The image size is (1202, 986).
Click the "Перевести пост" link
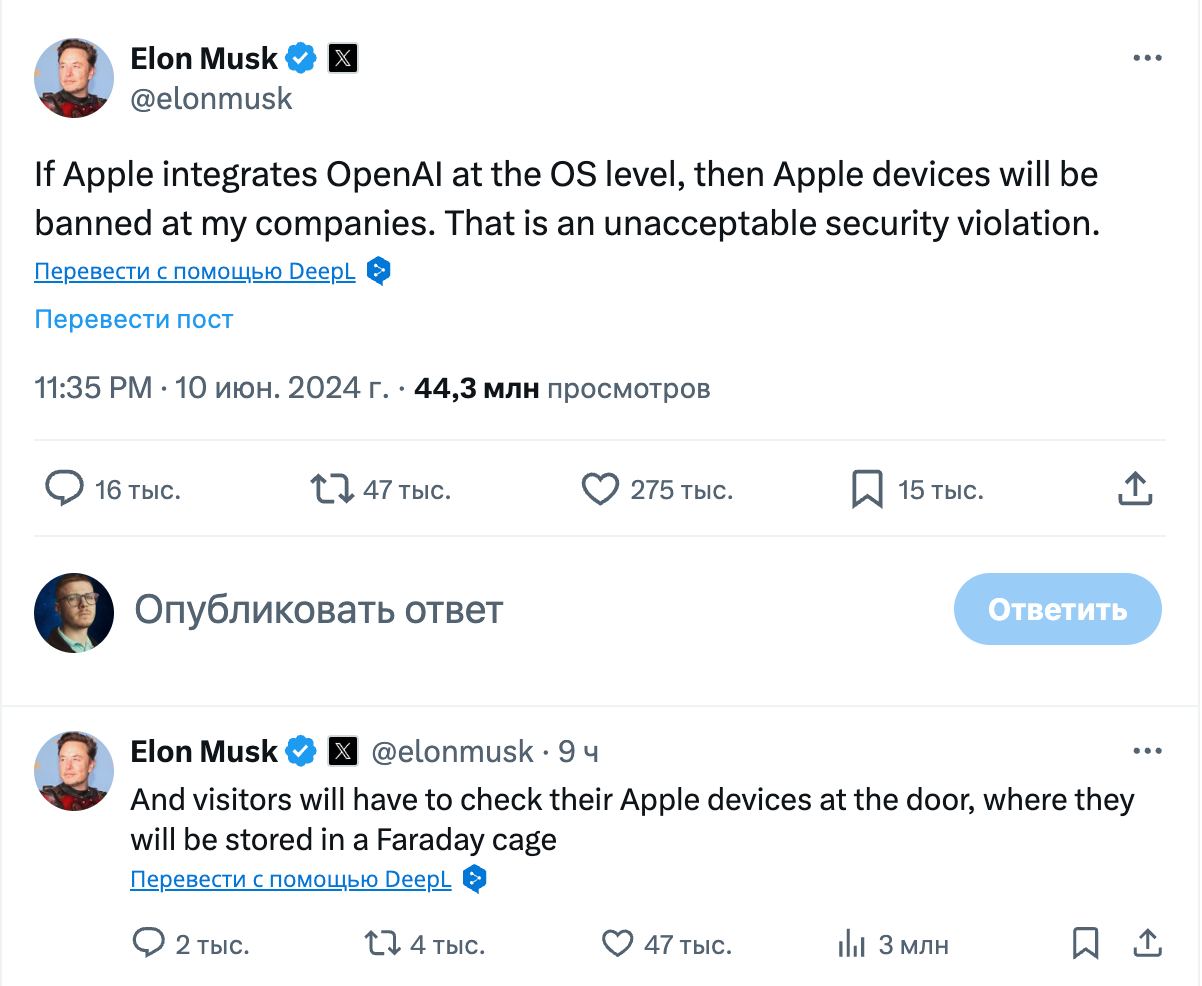(x=134, y=319)
